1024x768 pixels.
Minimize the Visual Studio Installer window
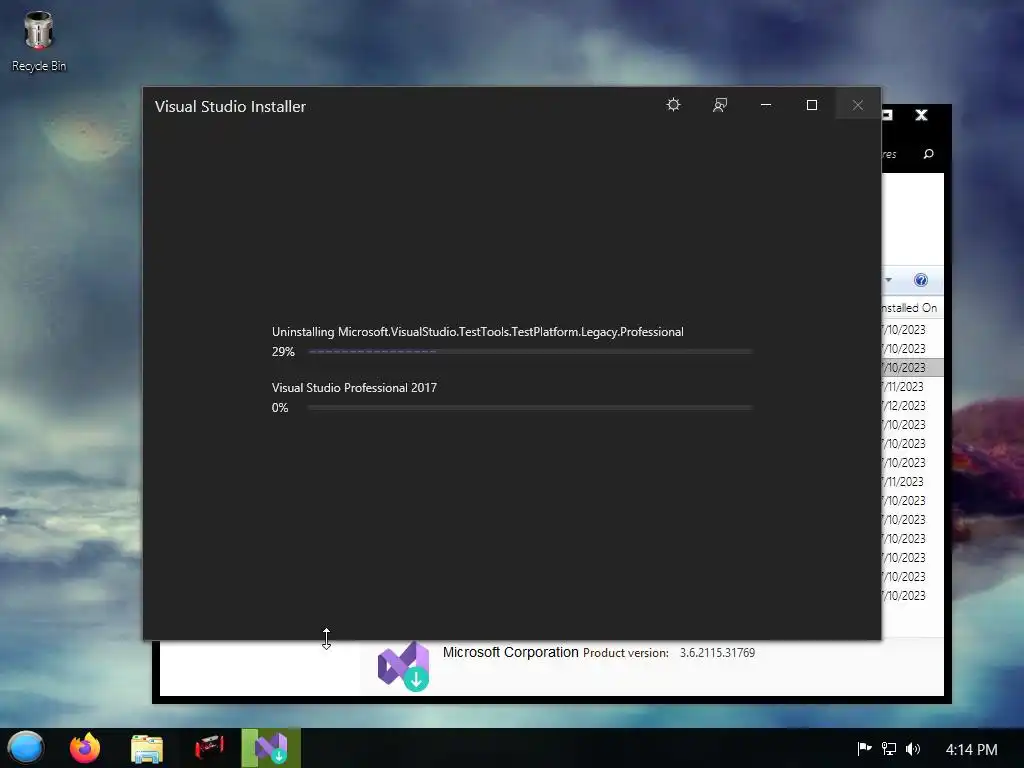[x=766, y=105]
